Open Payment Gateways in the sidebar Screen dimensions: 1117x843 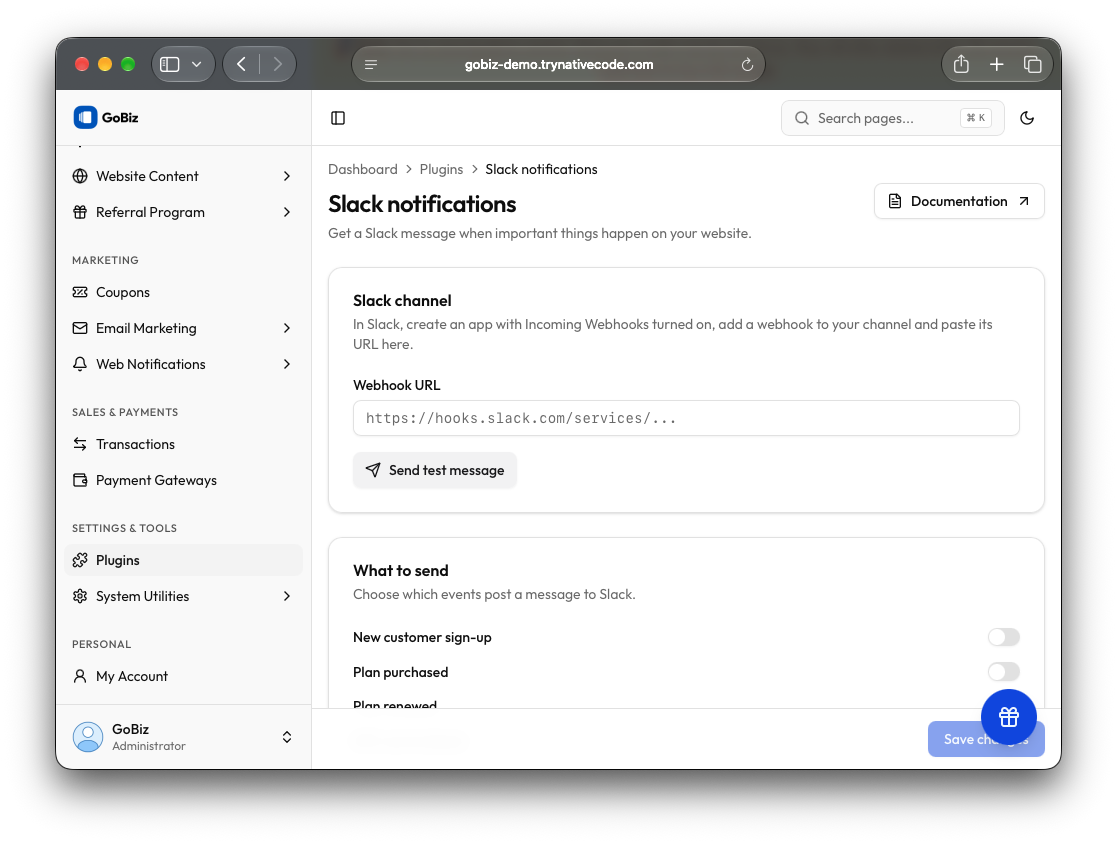click(183, 480)
